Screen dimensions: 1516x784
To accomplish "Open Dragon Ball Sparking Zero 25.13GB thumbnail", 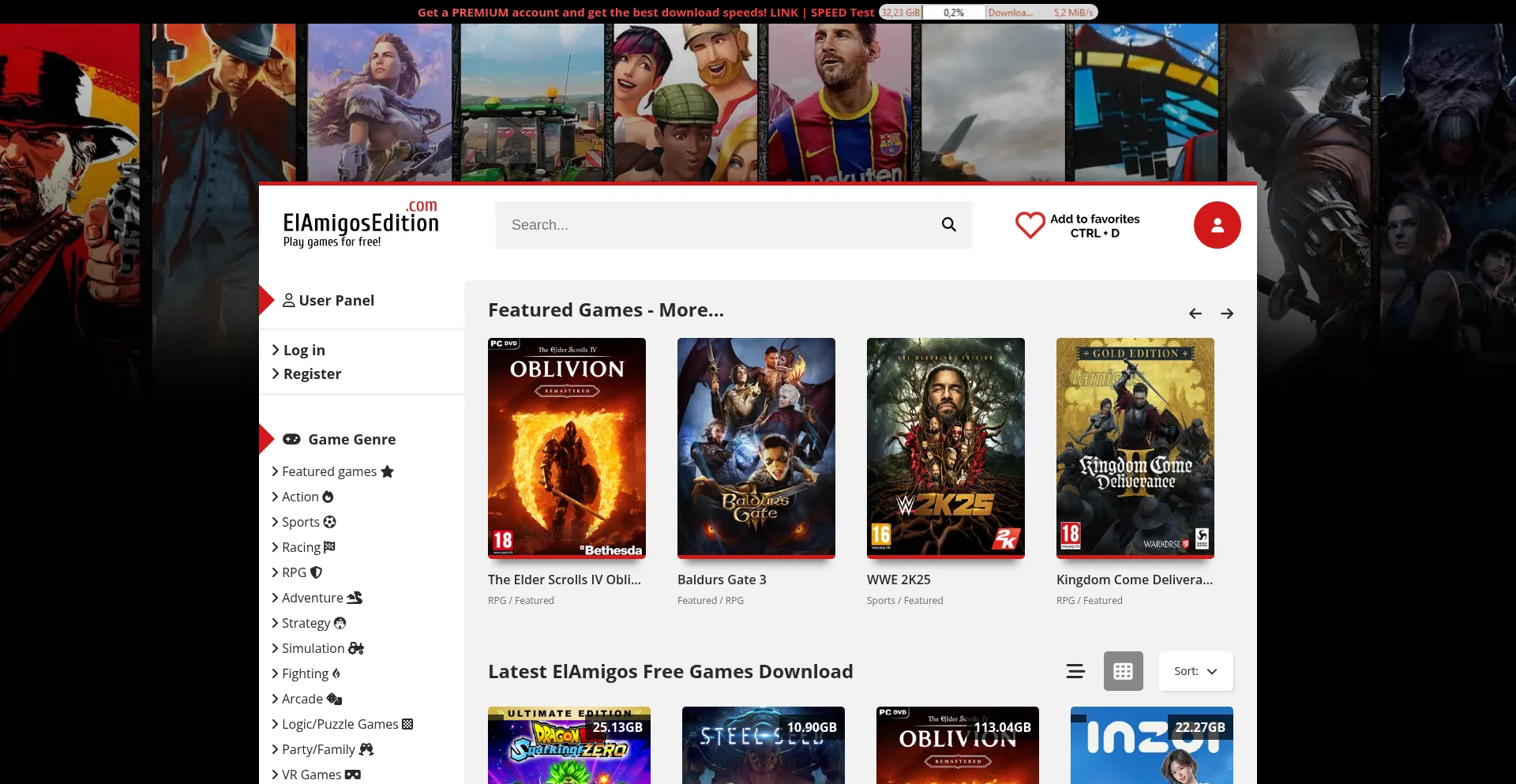I will coord(569,745).
